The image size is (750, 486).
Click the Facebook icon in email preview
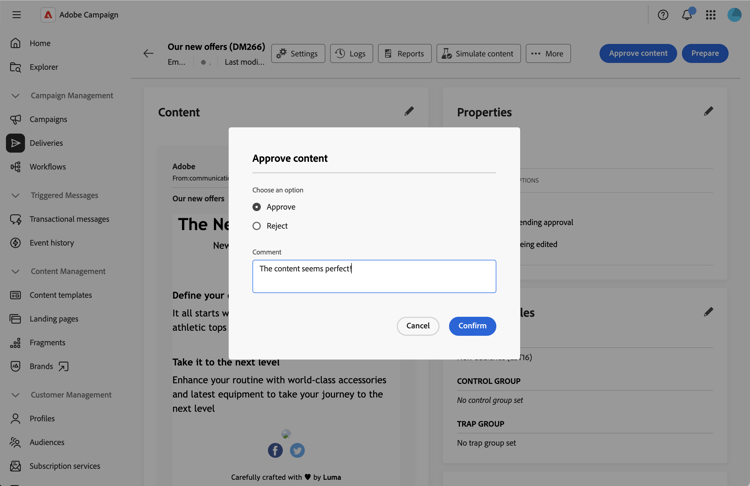(x=275, y=450)
